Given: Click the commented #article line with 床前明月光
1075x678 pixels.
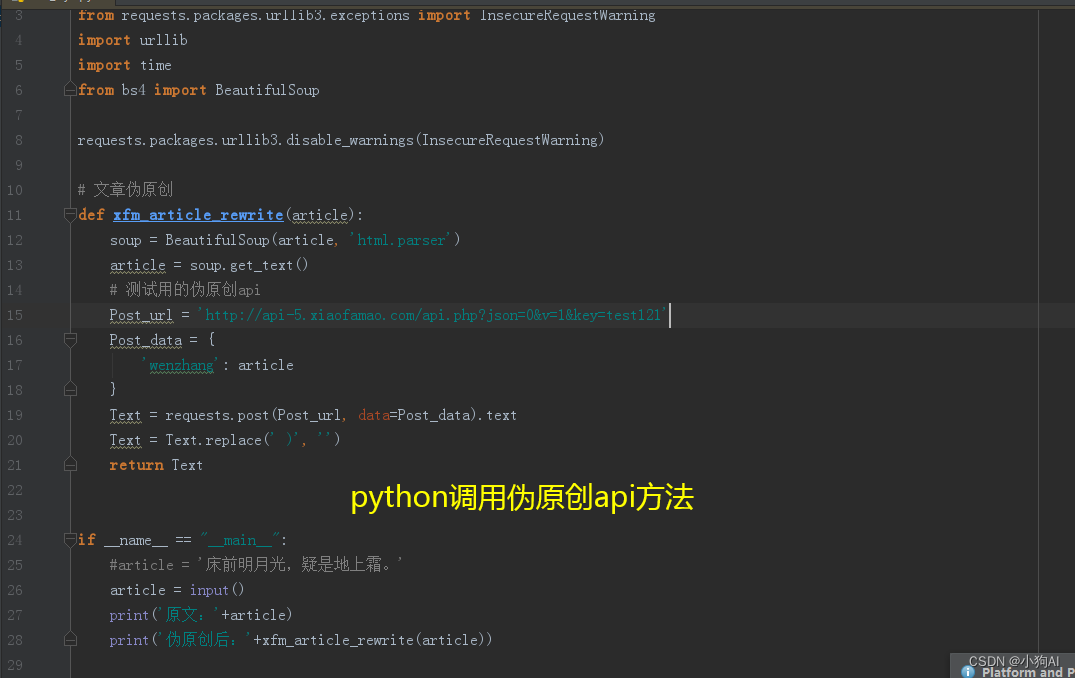Looking at the screenshot, I should click(256, 565).
